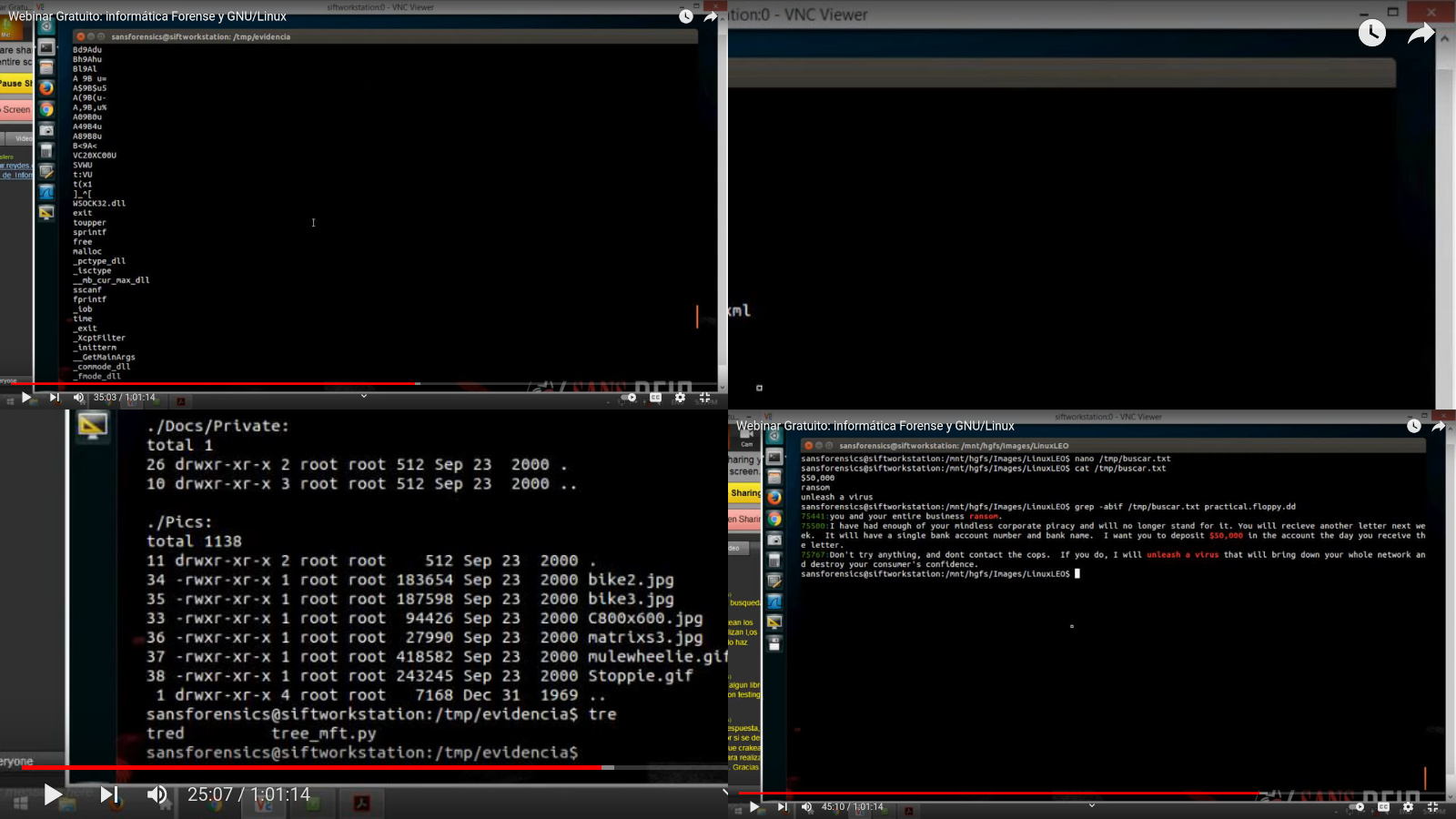Select the grep -abif command line
The width and height of the screenshot is (1456, 819).
coord(1048,507)
